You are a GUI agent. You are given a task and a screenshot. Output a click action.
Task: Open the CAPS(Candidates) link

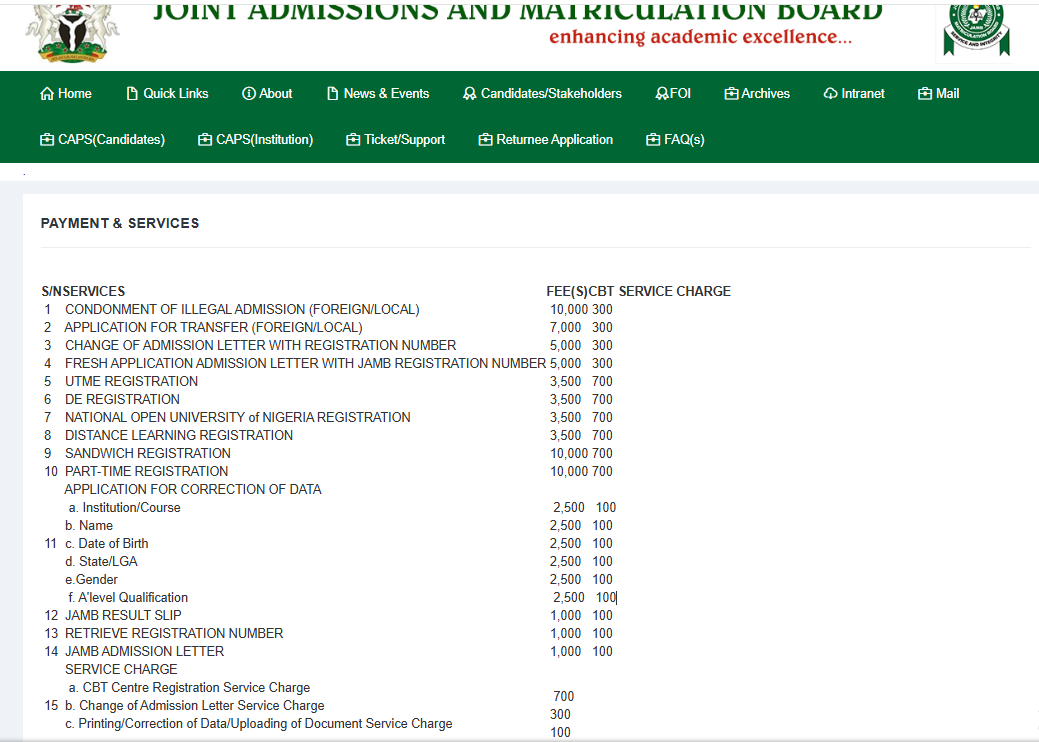103,140
